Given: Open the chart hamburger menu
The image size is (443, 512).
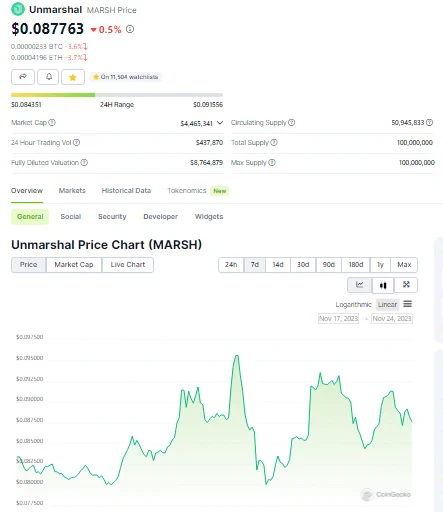Looking at the screenshot, I should (x=407, y=304).
